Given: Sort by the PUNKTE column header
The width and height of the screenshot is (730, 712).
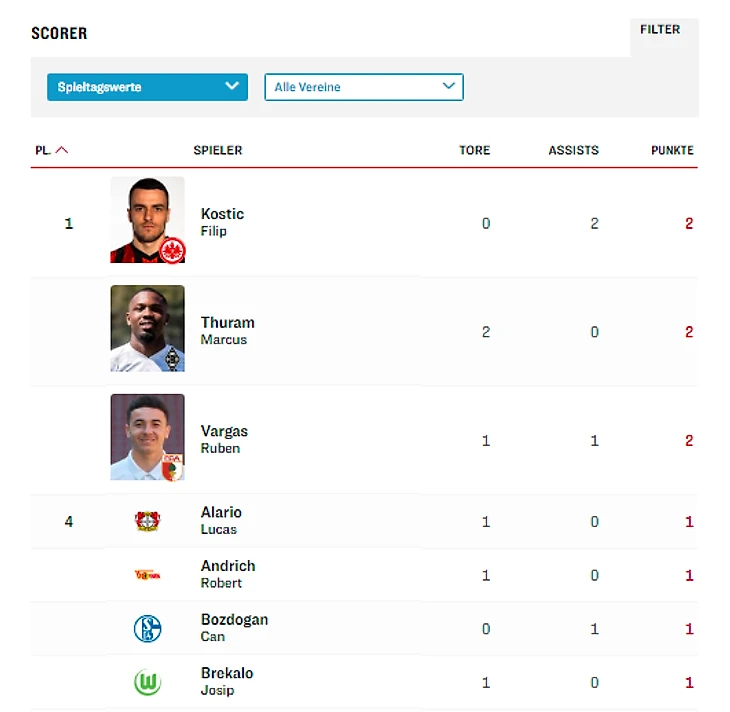Looking at the screenshot, I should tap(671, 150).
